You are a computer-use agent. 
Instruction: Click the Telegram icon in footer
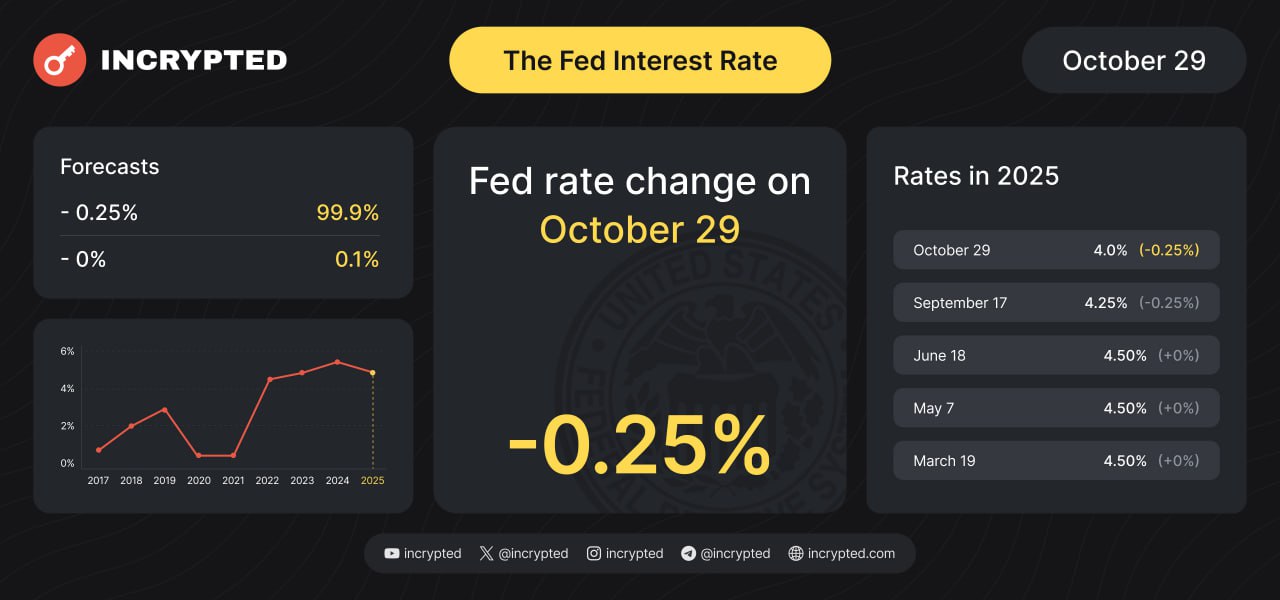(x=688, y=553)
